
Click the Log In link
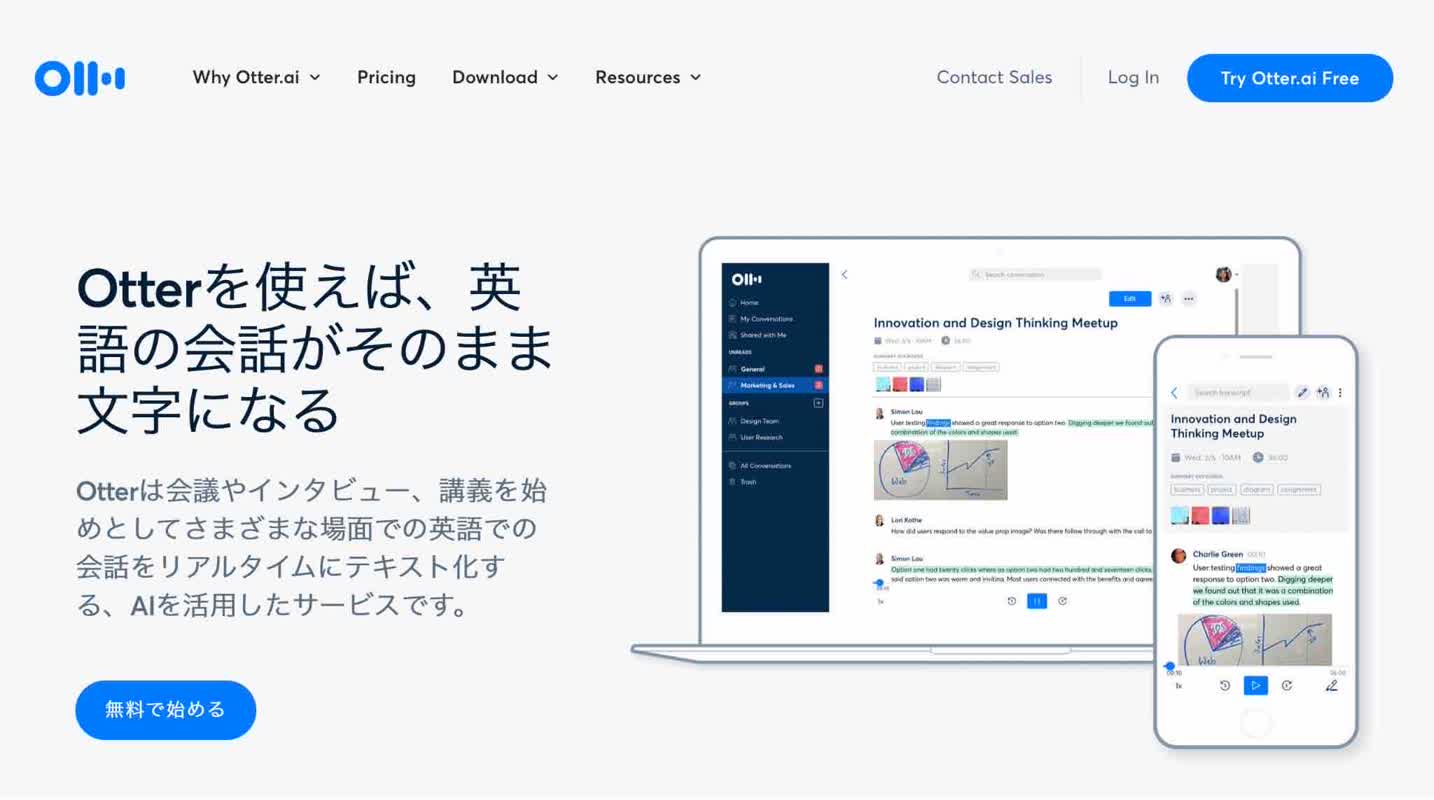click(1133, 77)
